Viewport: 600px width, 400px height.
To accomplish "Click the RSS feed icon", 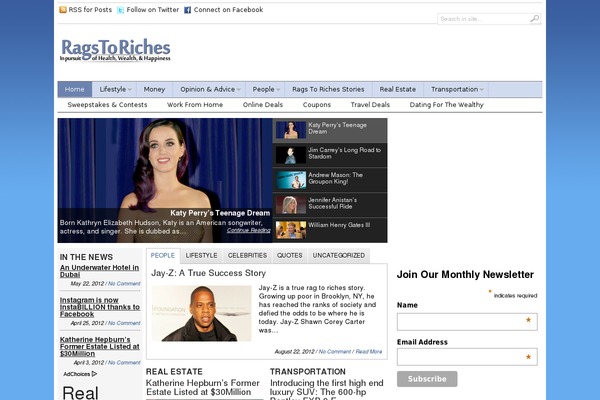I will coord(63,10).
